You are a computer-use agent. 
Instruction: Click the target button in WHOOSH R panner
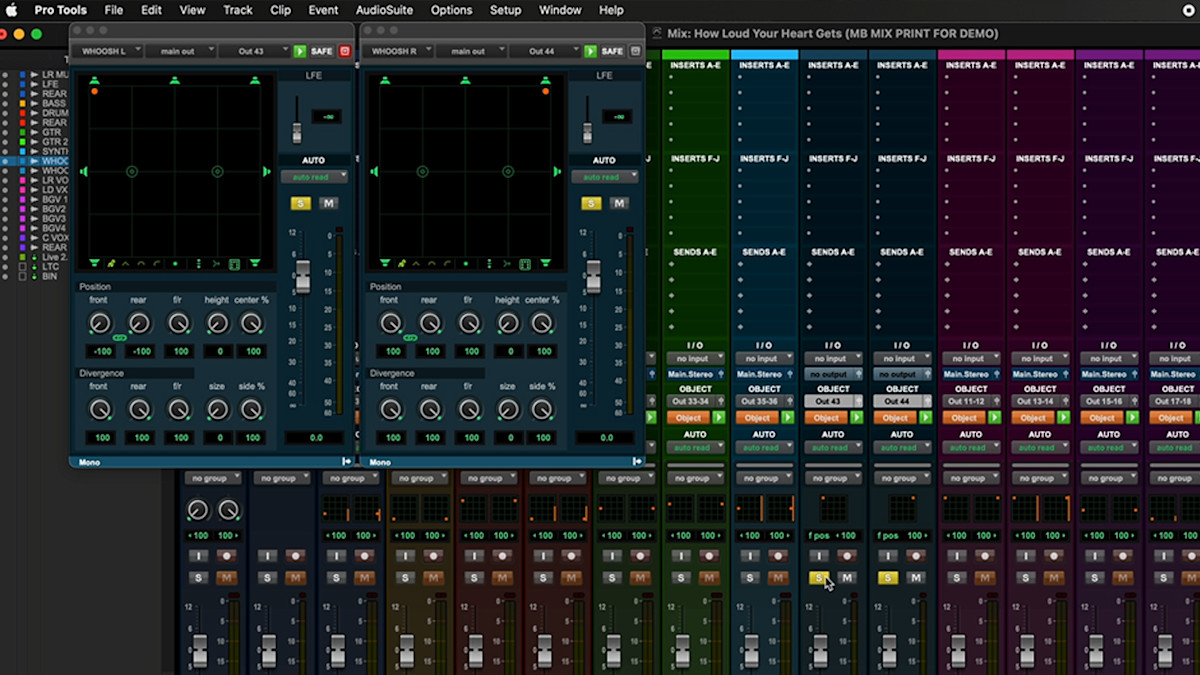635,51
